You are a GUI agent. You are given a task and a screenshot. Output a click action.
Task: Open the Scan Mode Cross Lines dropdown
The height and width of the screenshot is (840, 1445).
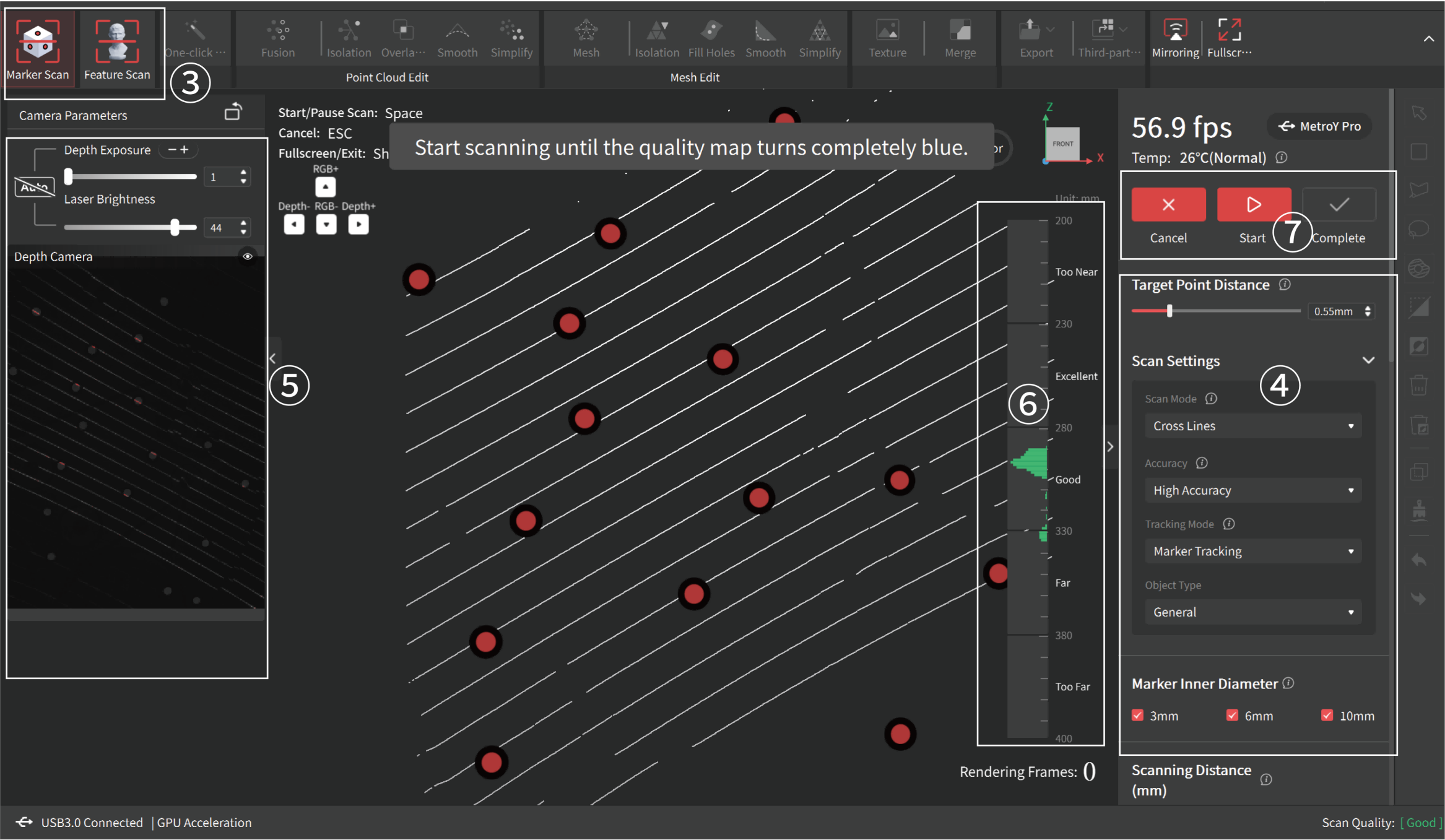[1252, 425]
